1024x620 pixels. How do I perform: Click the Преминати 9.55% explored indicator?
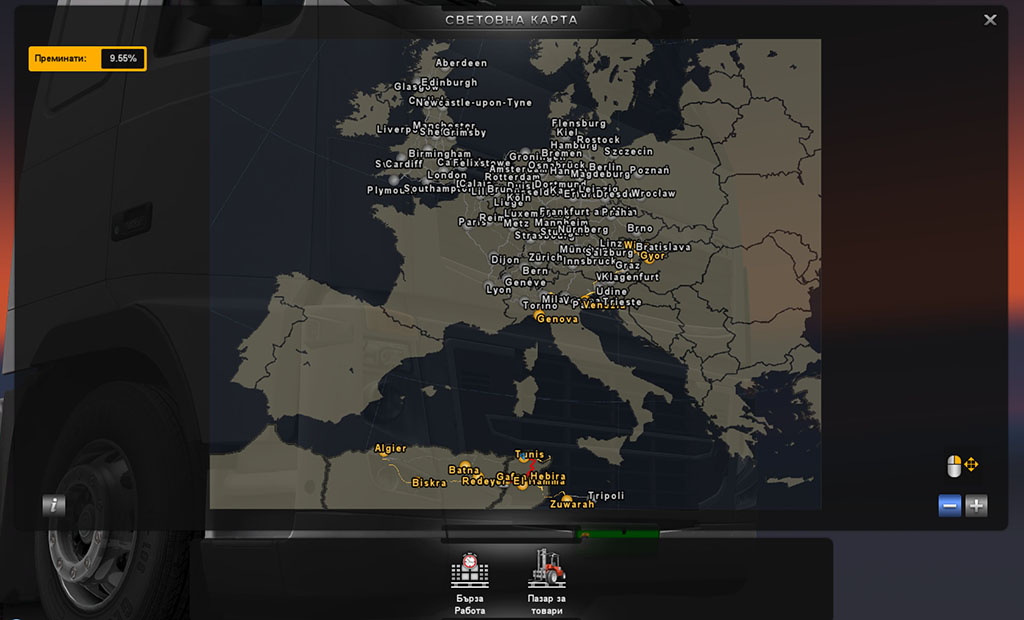88,59
